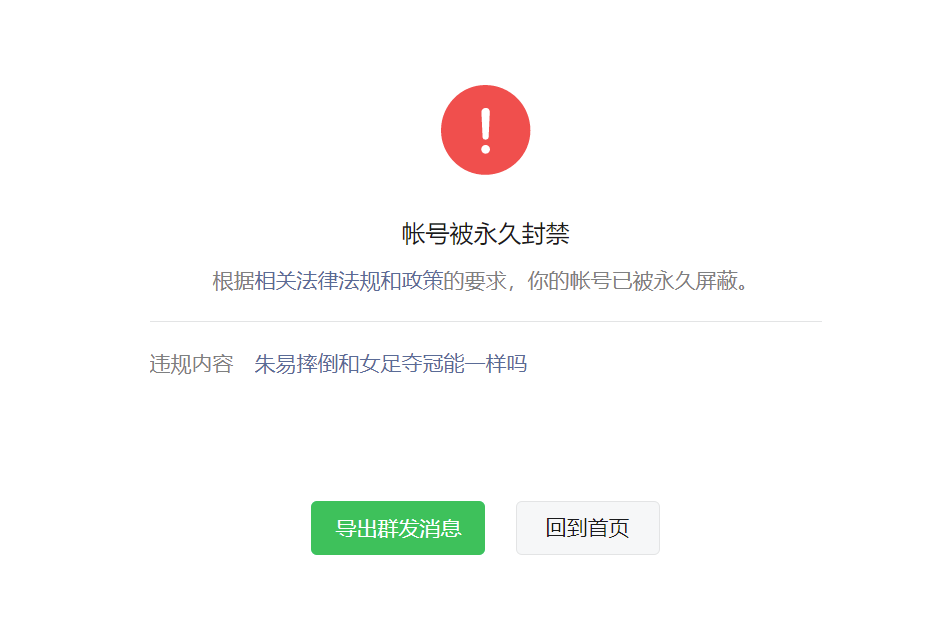Export group messages using the green button
The image size is (949, 618).
pyautogui.click(x=398, y=528)
